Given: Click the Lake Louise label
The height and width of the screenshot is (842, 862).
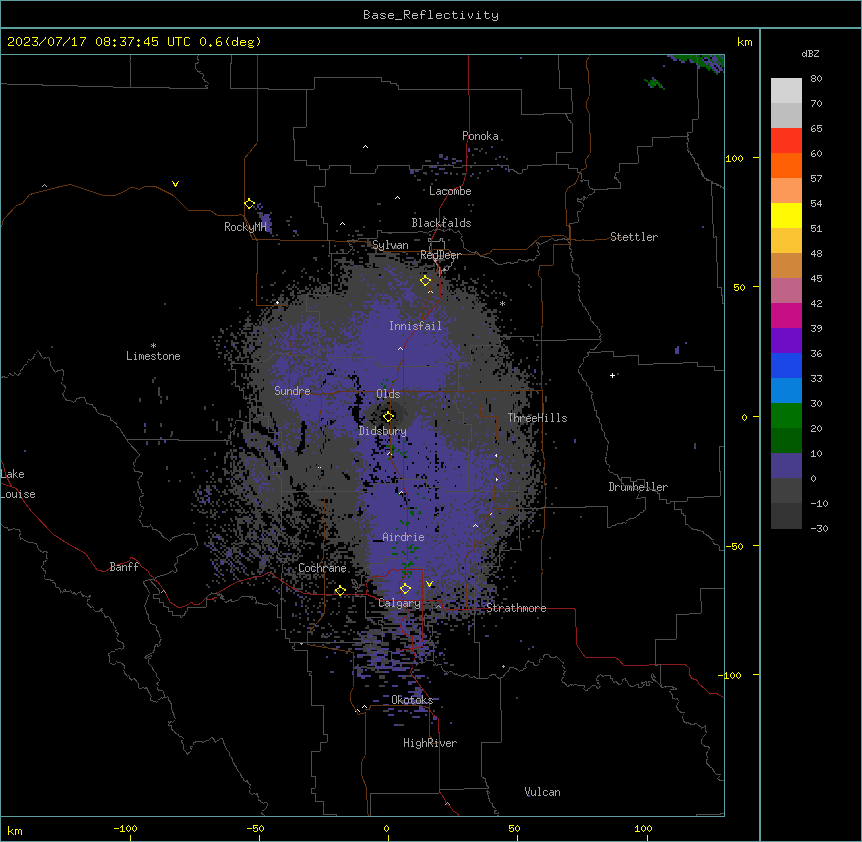Looking at the screenshot, I should [16, 484].
